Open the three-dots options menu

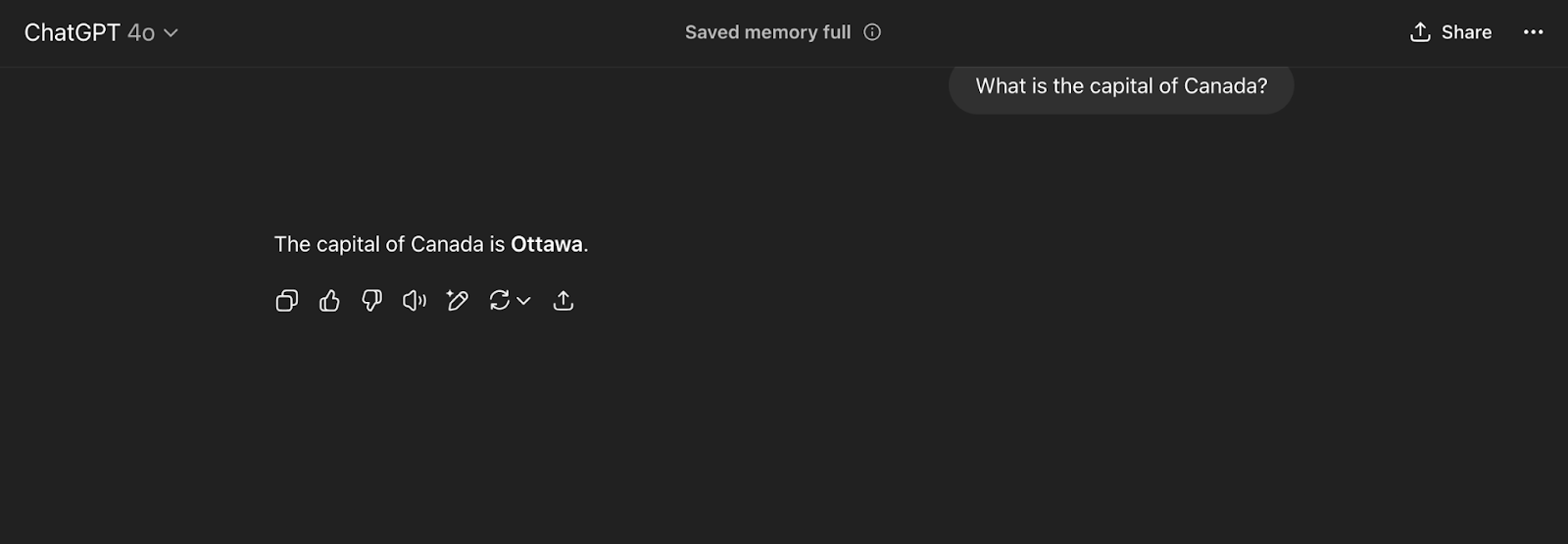click(1533, 32)
